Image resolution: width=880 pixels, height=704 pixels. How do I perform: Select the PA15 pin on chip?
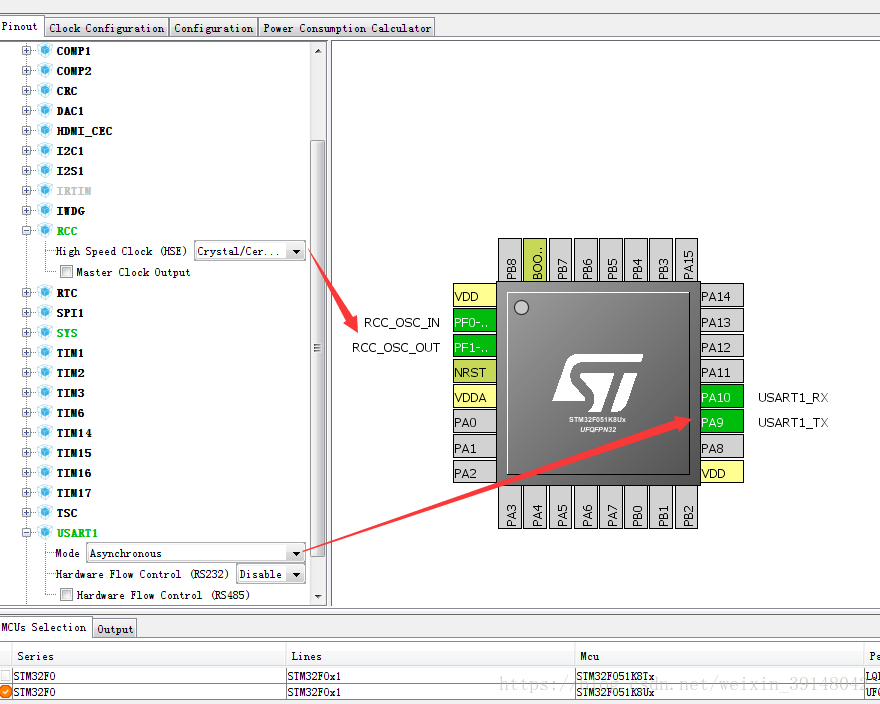pos(687,259)
